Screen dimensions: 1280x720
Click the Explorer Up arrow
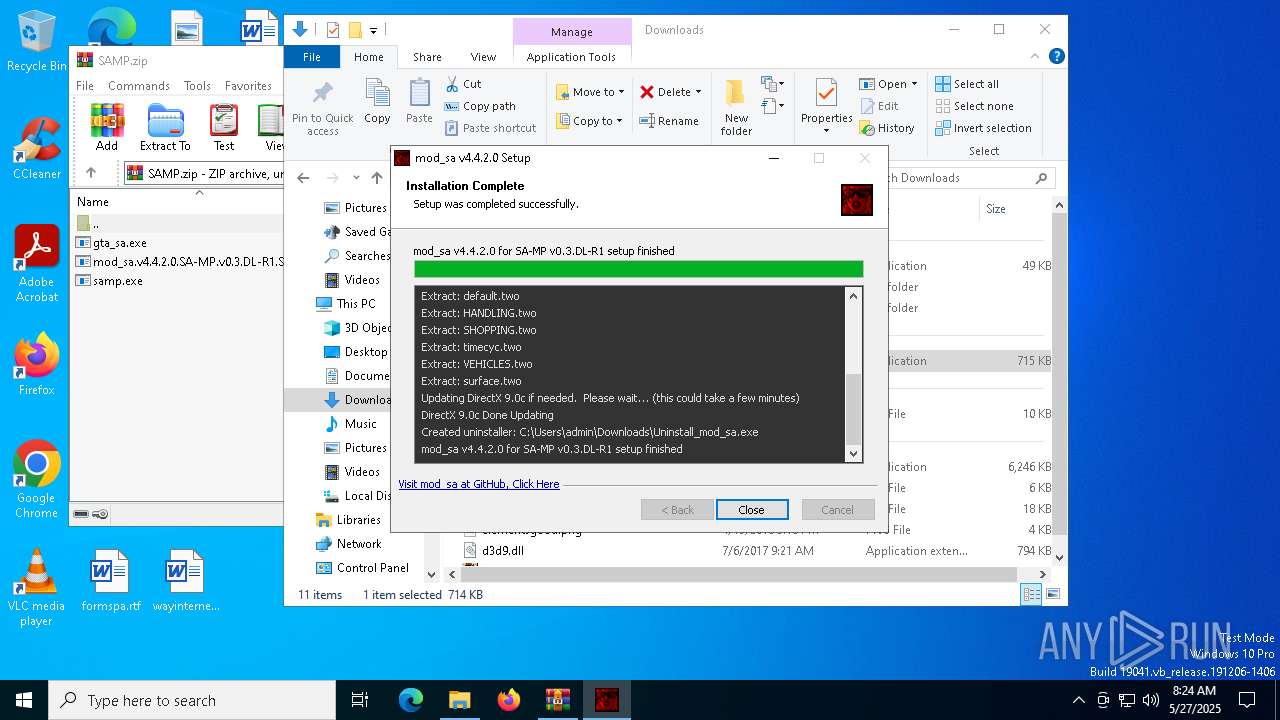pyautogui.click(x=377, y=178)
